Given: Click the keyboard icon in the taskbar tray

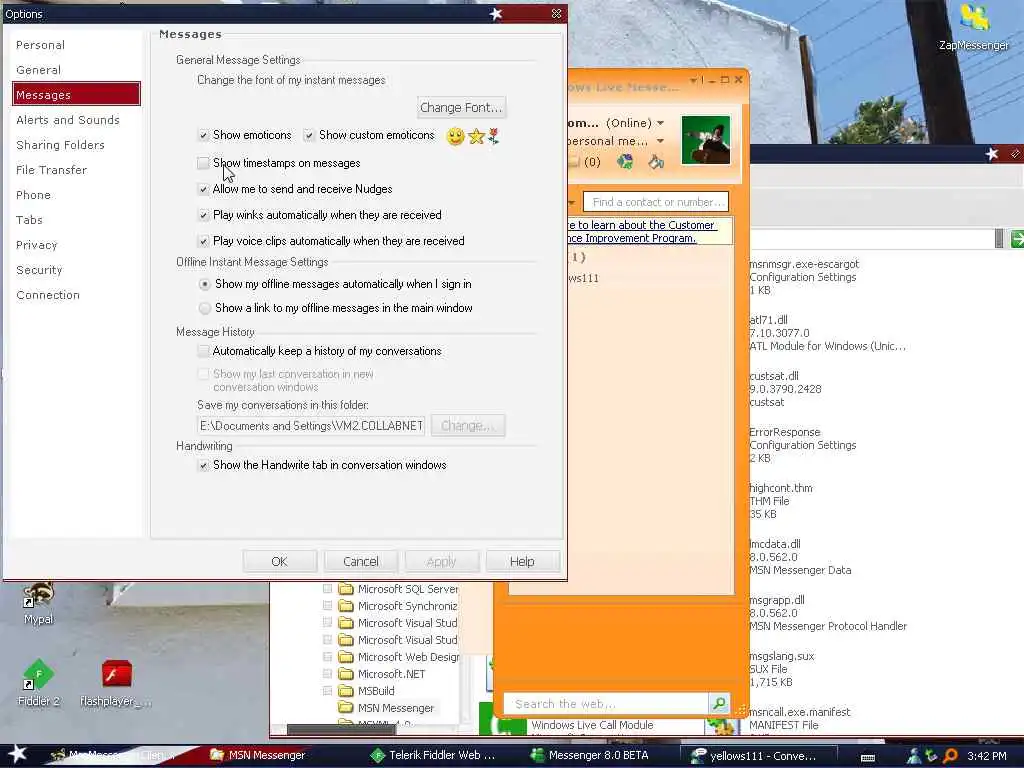Looking at the screenshot, I should pos(868,758).
